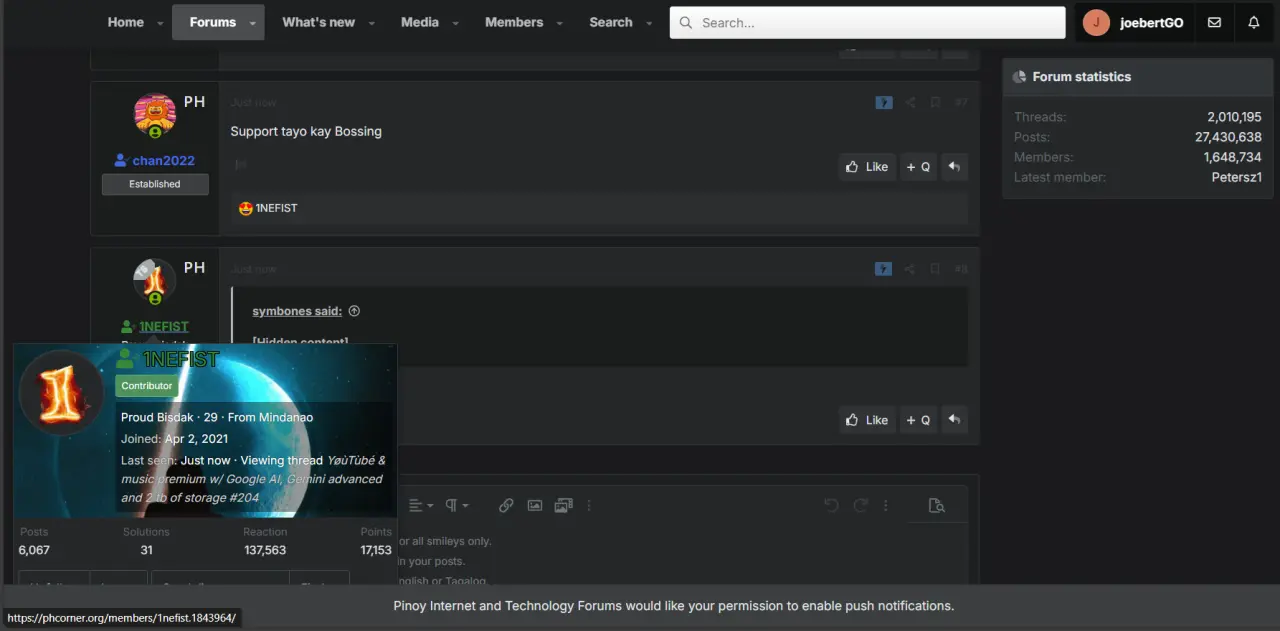Click the heart-eyes reaction emoji under chan2022's post

tap(246, 208)
